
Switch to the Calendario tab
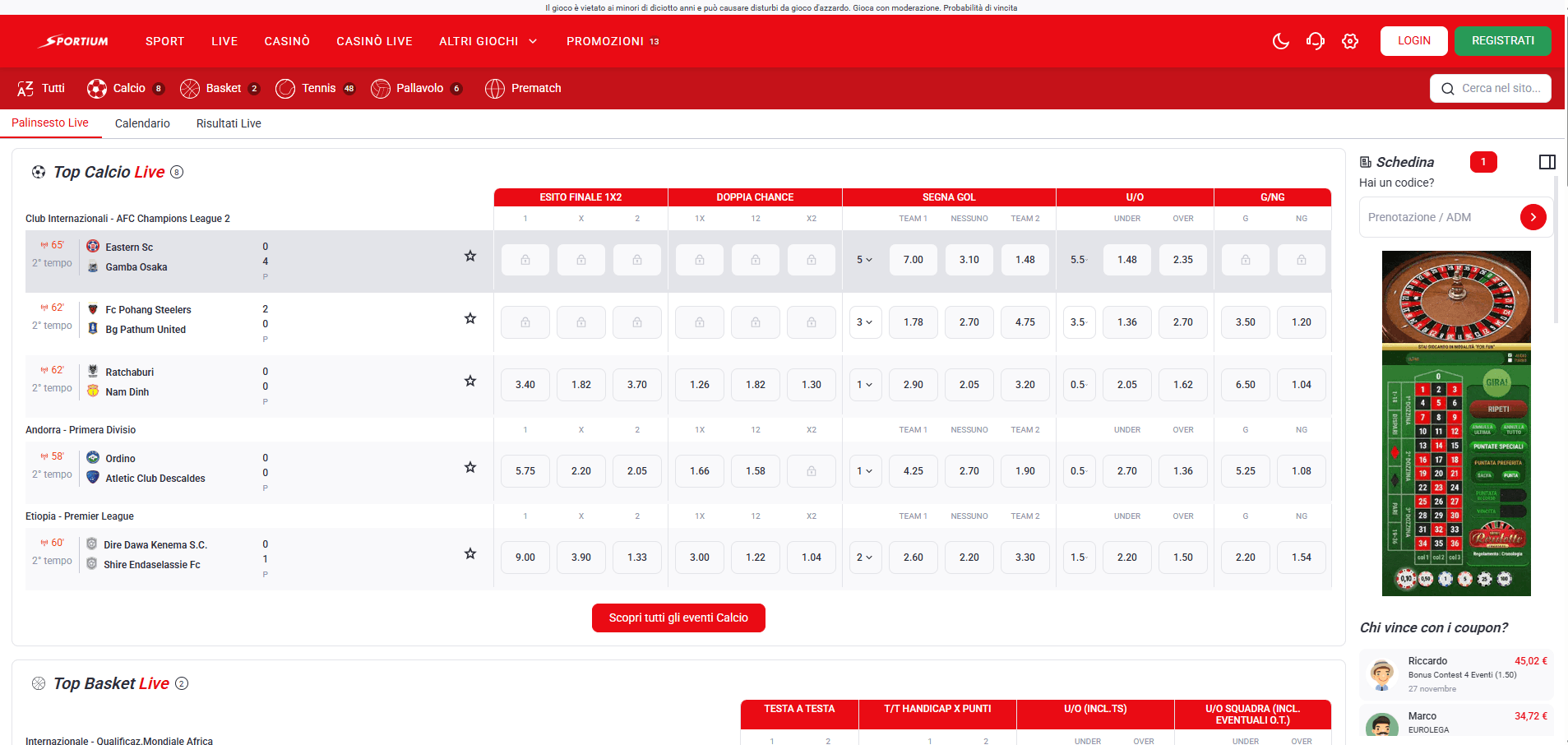pyautogui.click(x=141, y=123)
